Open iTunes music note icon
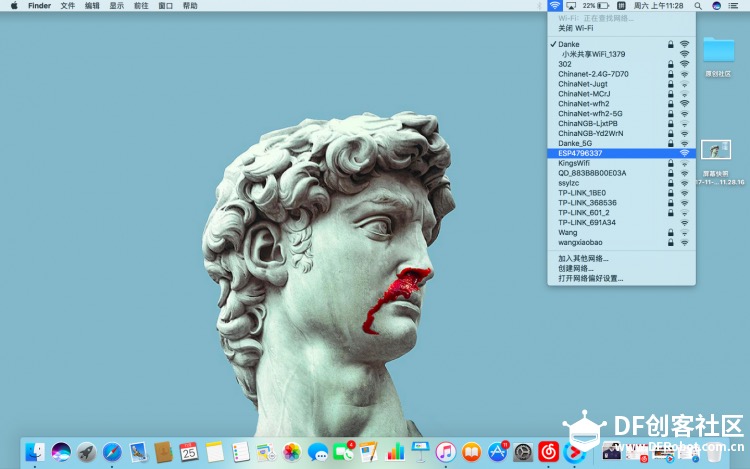This screenshot has height=469, width=750. [x=446, y=452]
